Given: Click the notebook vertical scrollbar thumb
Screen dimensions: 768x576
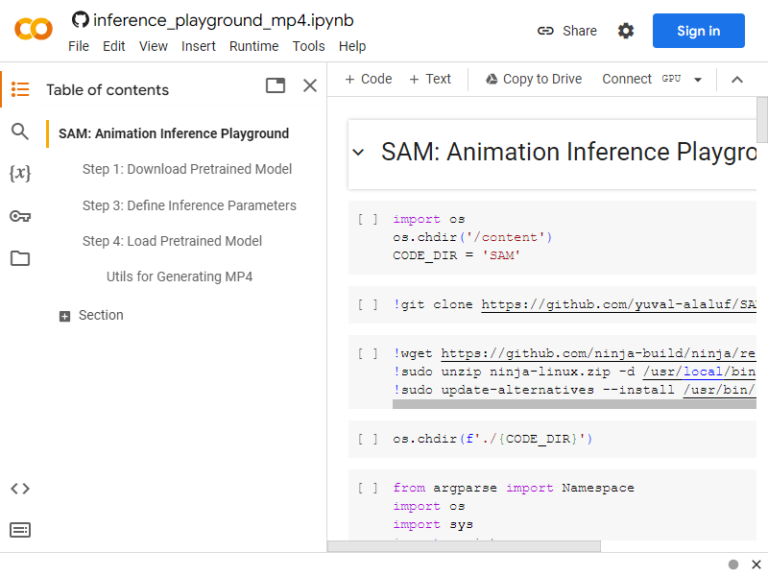Looking at the screenshot, I should 762,119.
